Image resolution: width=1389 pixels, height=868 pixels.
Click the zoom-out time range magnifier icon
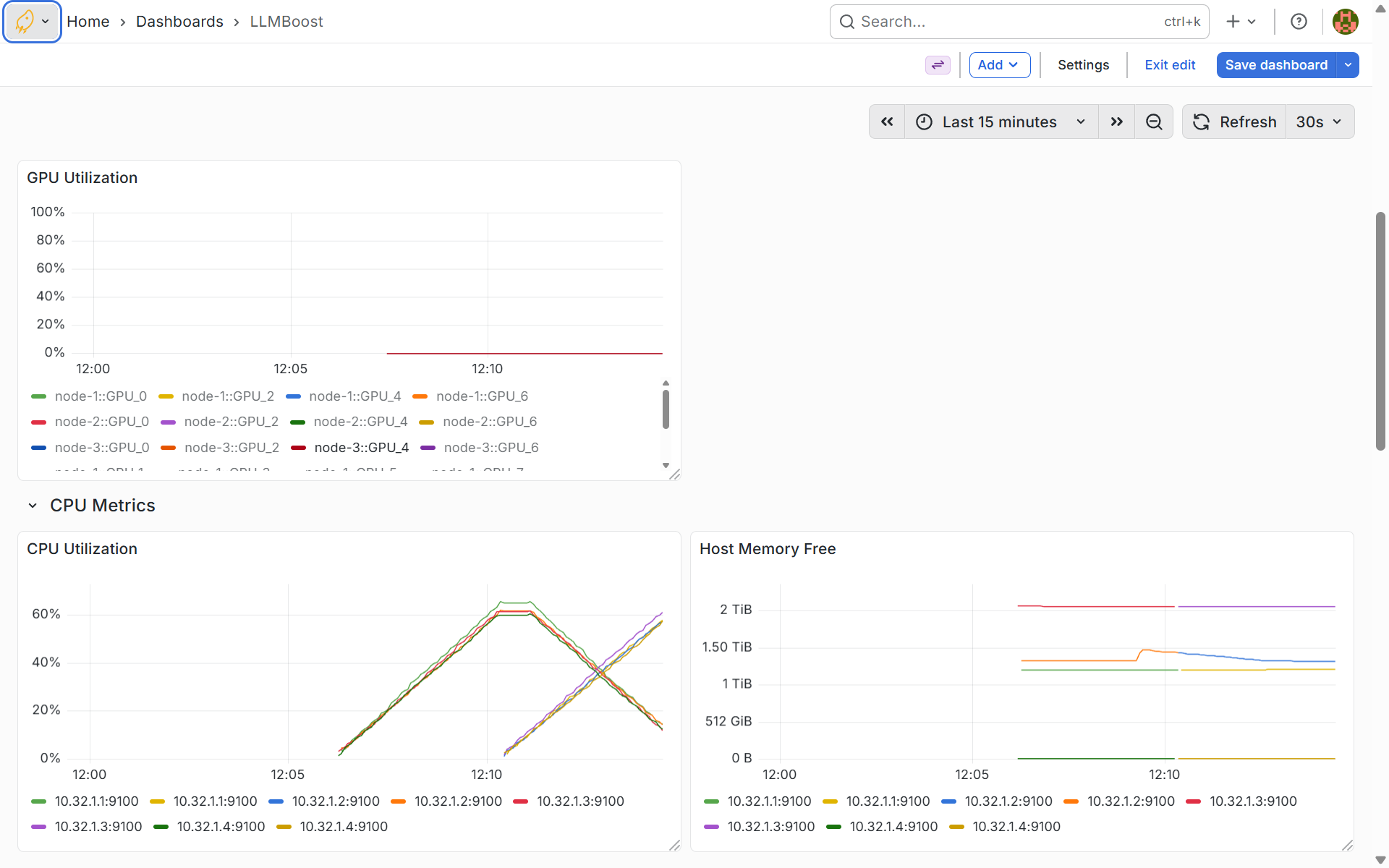(1154, 122)
